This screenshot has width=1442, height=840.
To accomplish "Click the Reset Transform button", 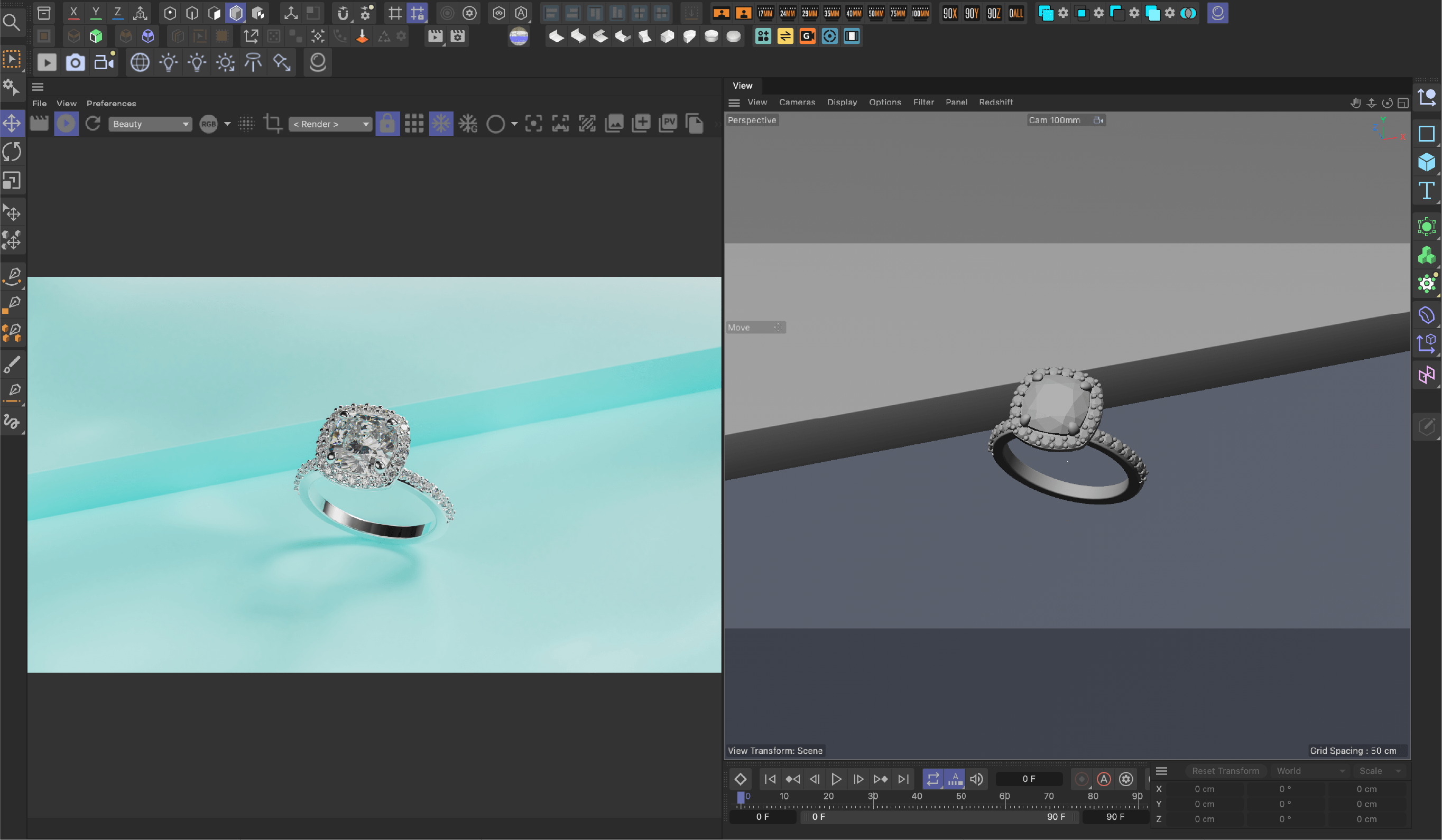I will pyautogui.click(x=1225, y=771).
